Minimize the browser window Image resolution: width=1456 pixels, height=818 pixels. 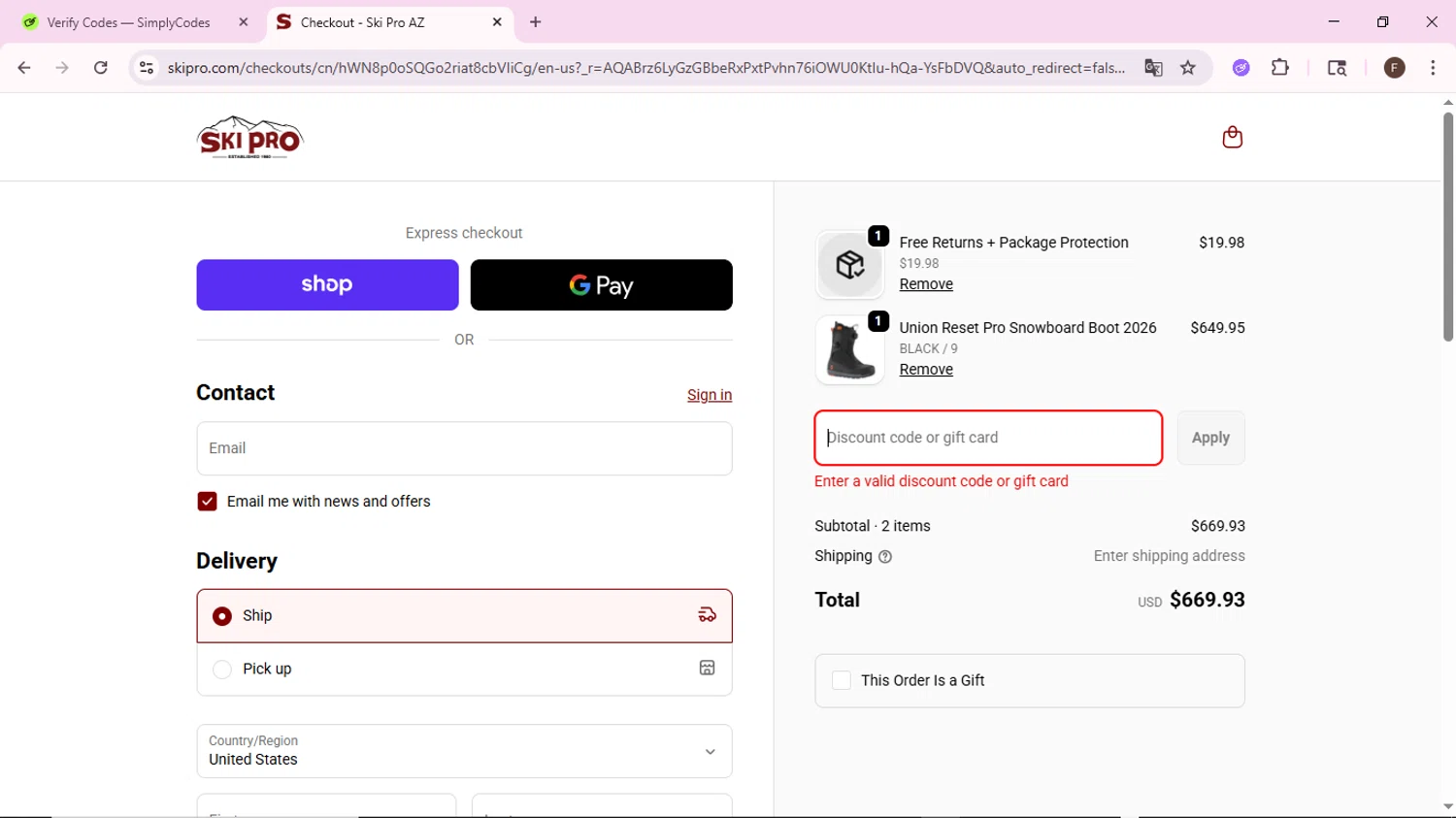pos(1334,21)
